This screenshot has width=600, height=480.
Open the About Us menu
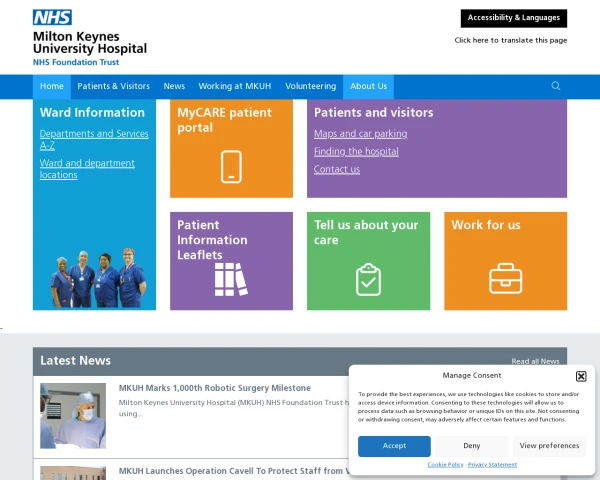coord(368,86)
